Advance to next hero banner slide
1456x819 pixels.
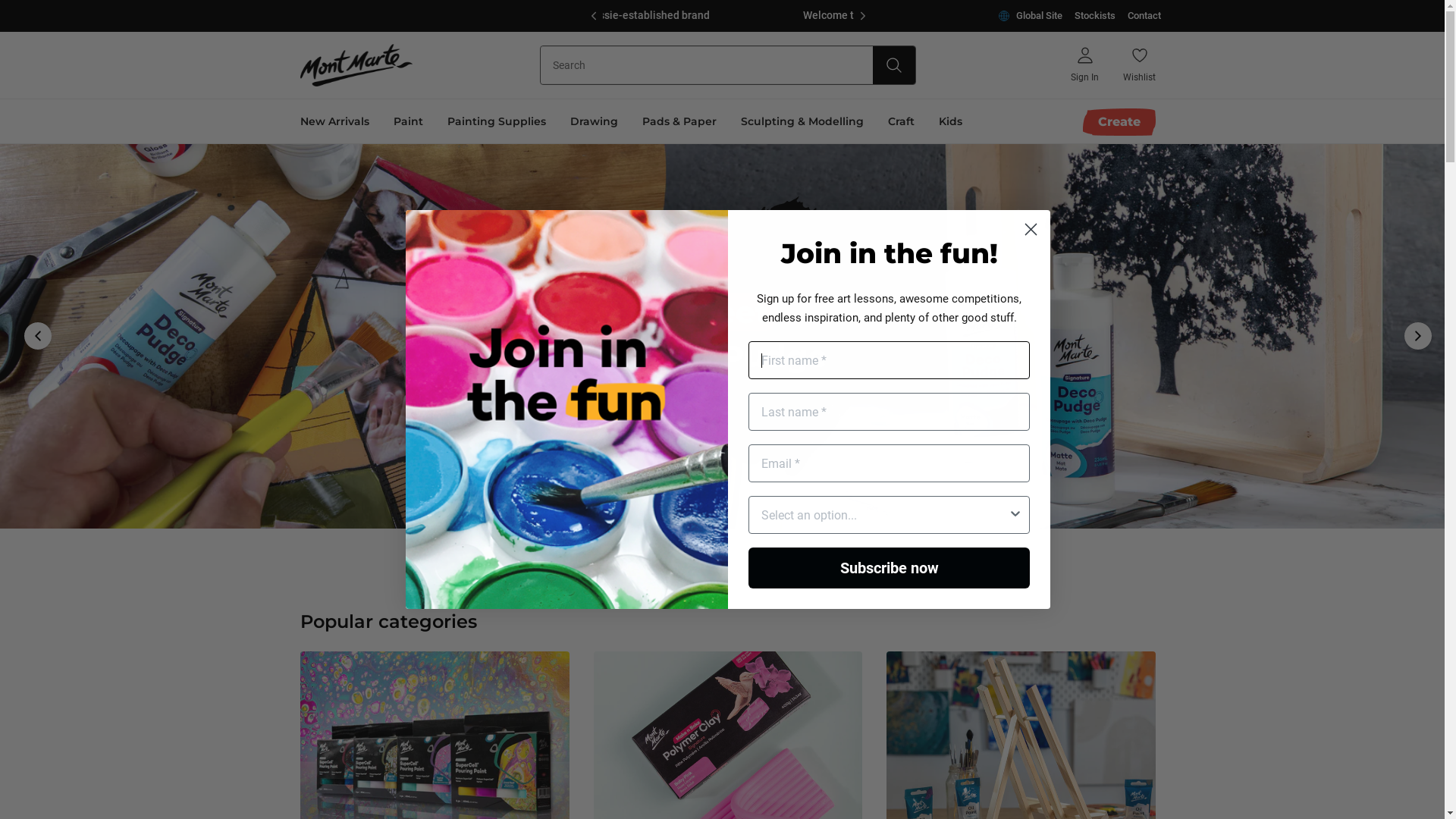1417,336
